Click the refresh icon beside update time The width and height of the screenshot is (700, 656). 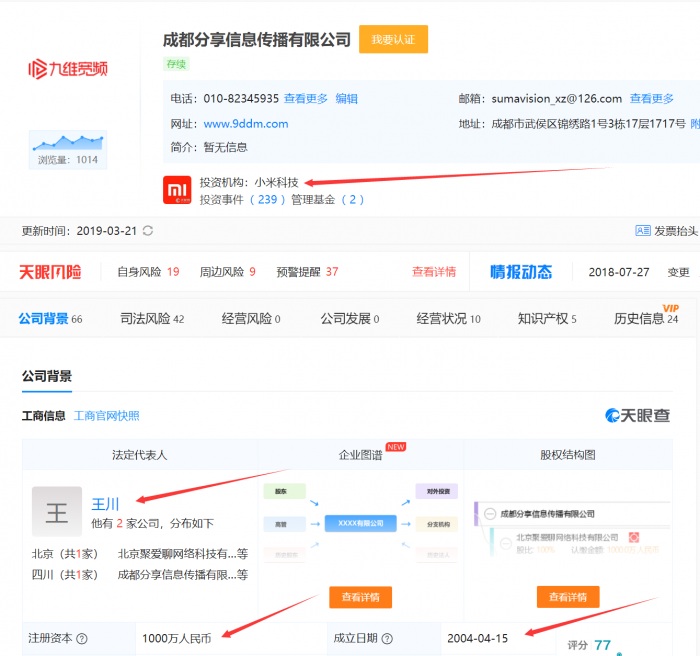[148, 230]
